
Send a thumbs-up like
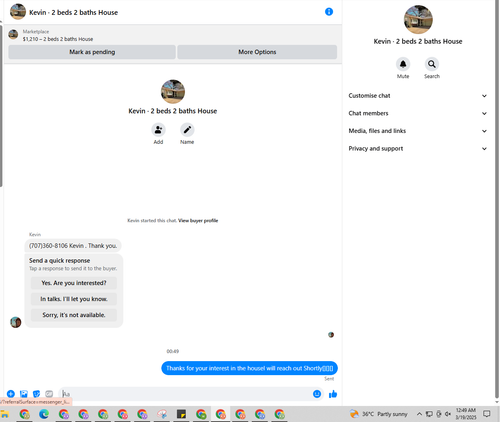point(333,394)
